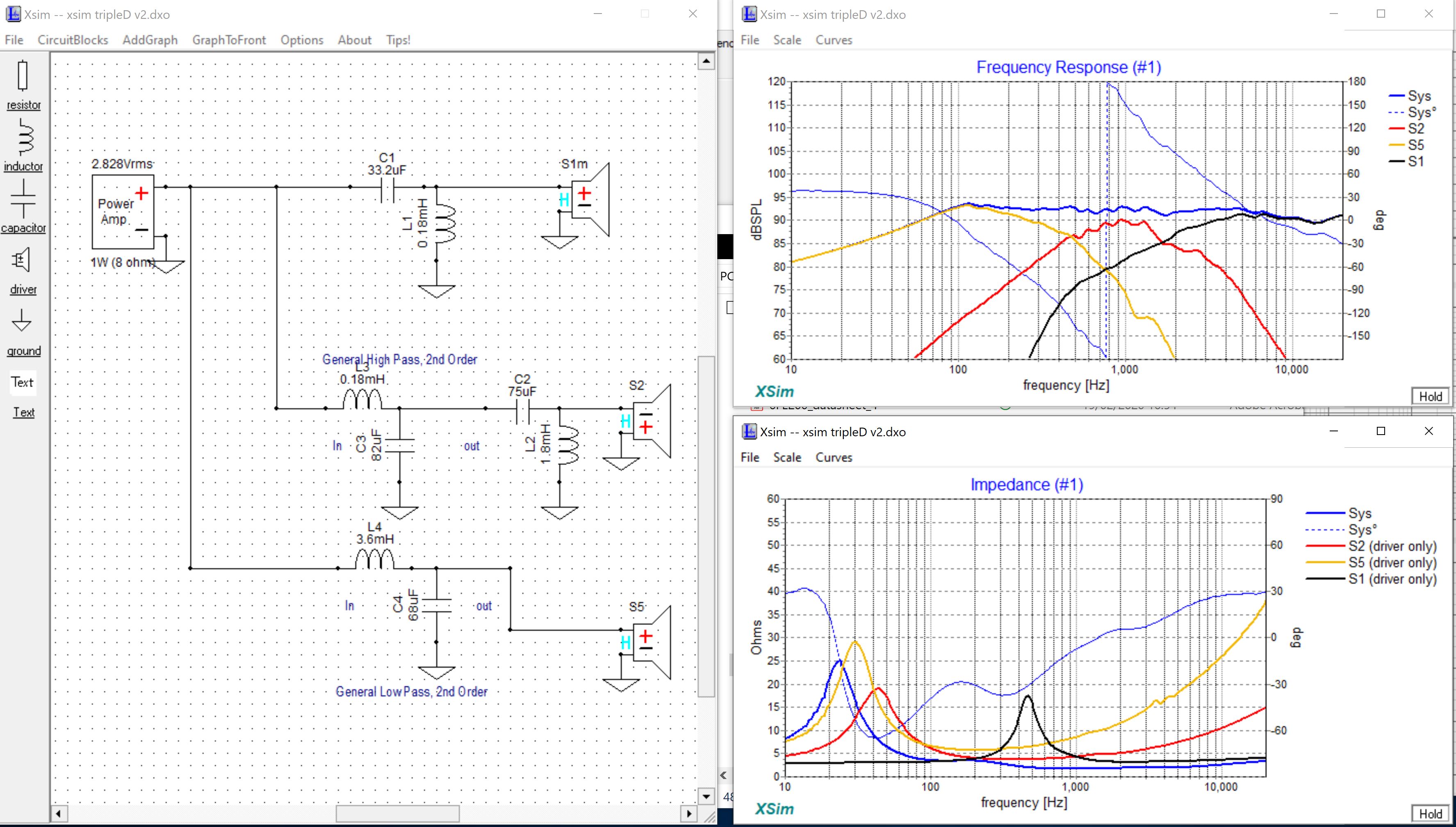Select the S5 woofer driver symbol
This screenshot has height=827, width=1456.
click(652, 642)
